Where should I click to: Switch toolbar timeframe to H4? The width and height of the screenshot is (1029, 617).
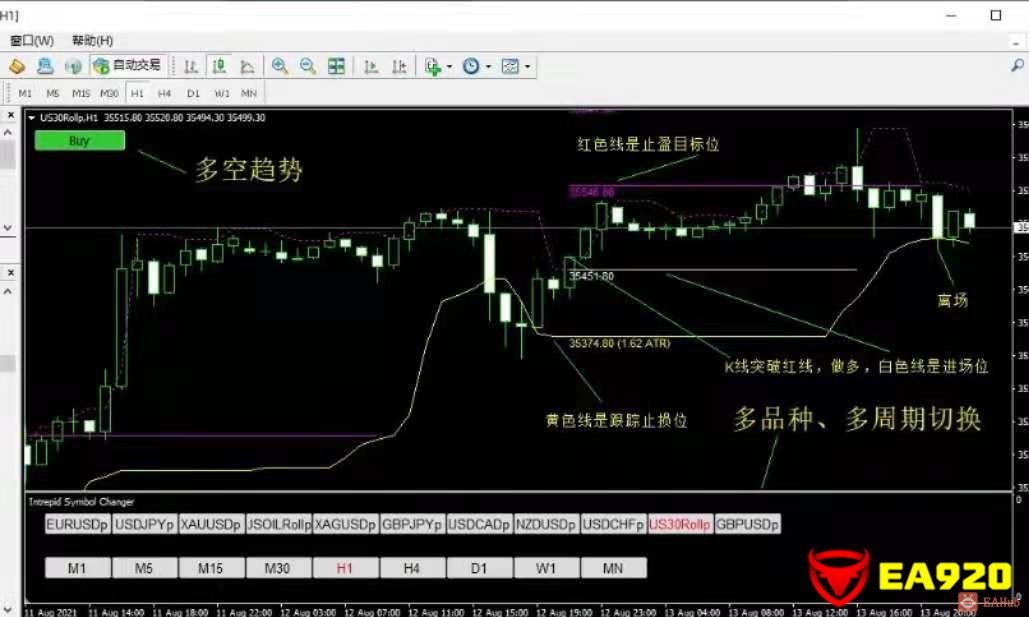(x=165, y=93)
